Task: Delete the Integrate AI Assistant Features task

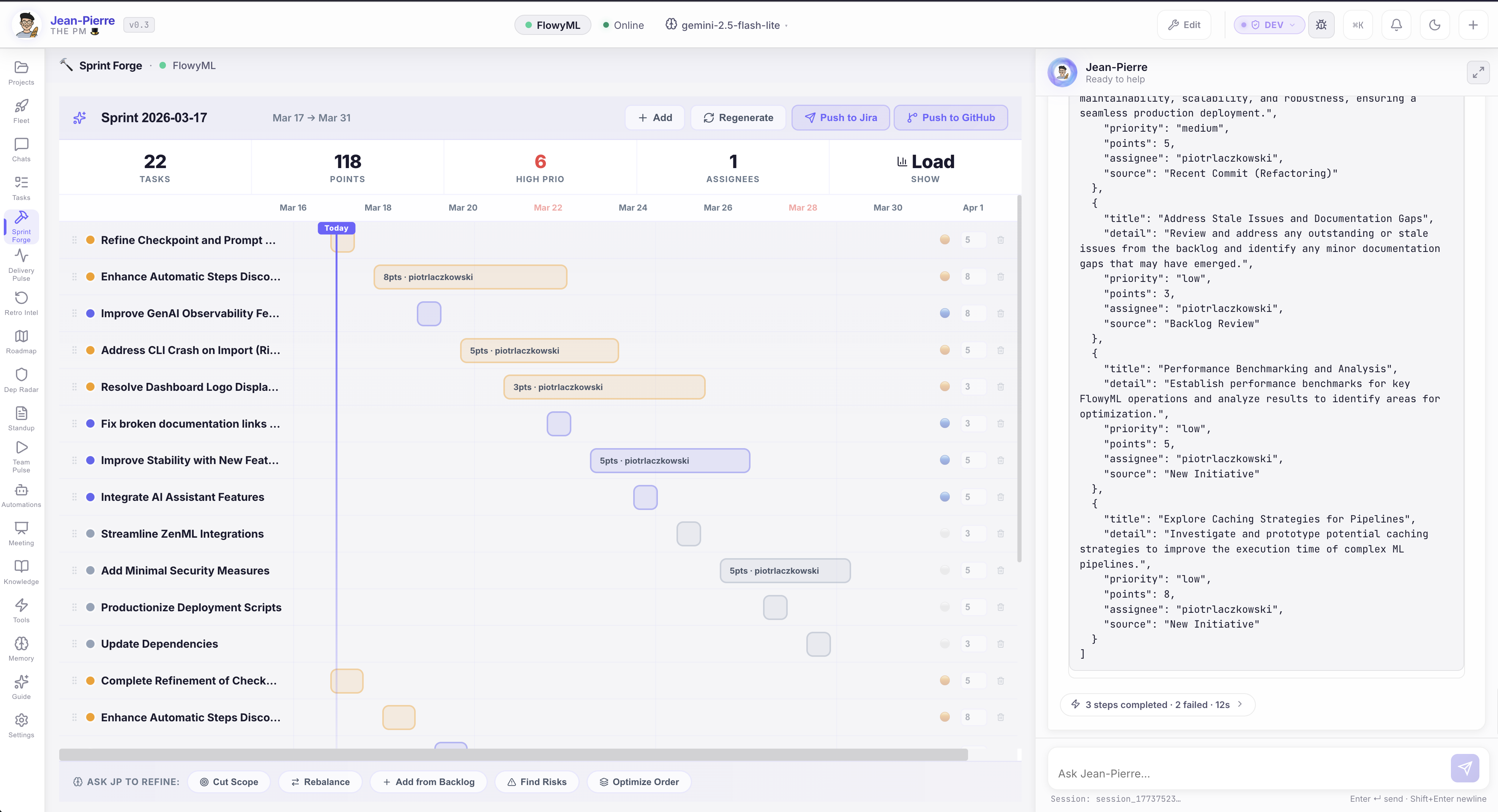Action: (1000, 497)
